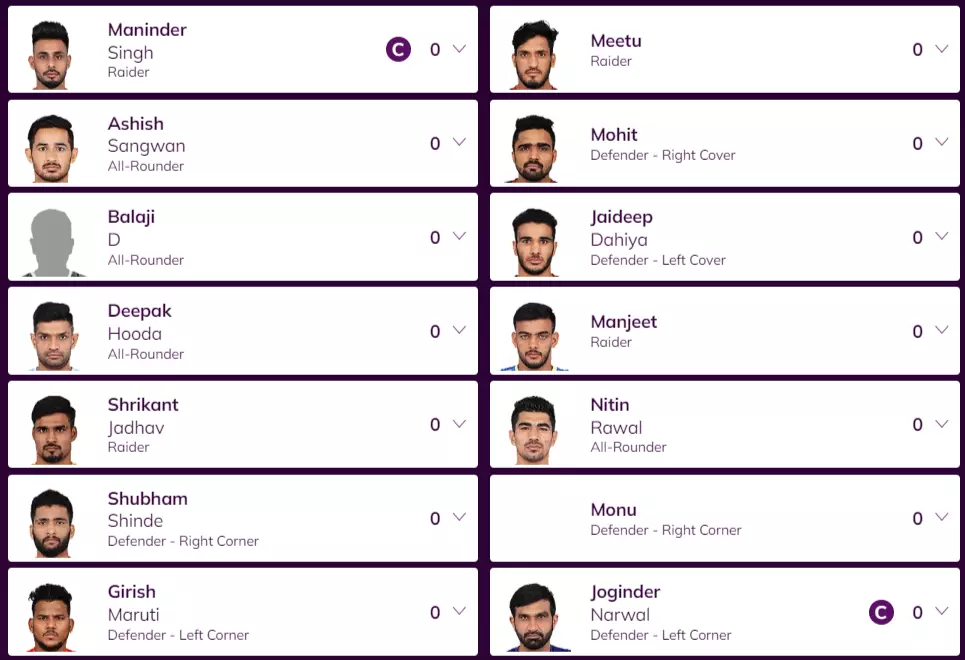Open Jaideep Dahiya player name link
The image size is (965, 660).
click(x=619, y=228)
